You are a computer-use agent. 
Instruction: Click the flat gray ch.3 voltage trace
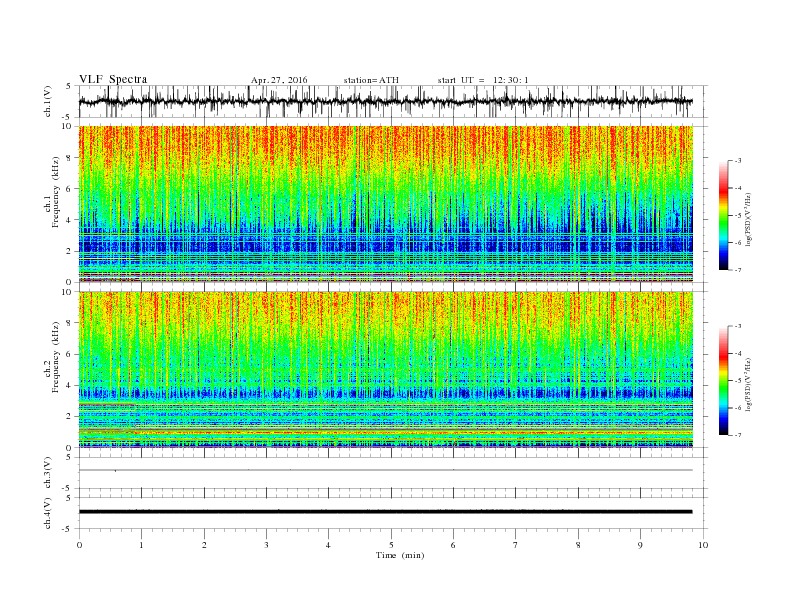pos(385,470)
